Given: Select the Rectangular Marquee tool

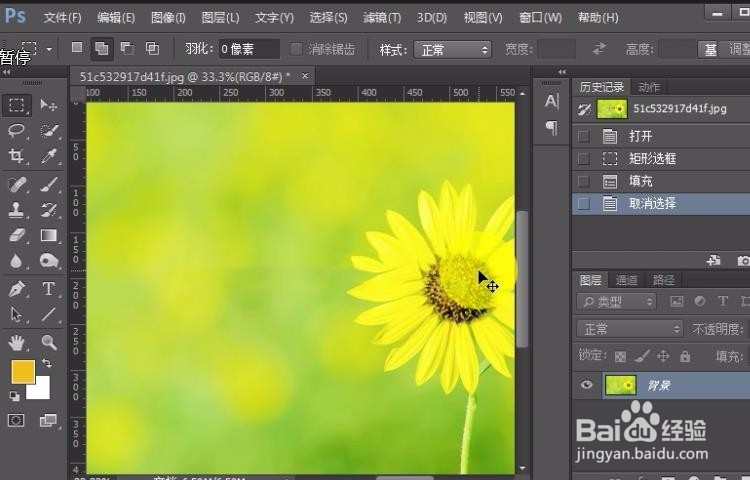Looking at the screenshot, I should point(17,105).
